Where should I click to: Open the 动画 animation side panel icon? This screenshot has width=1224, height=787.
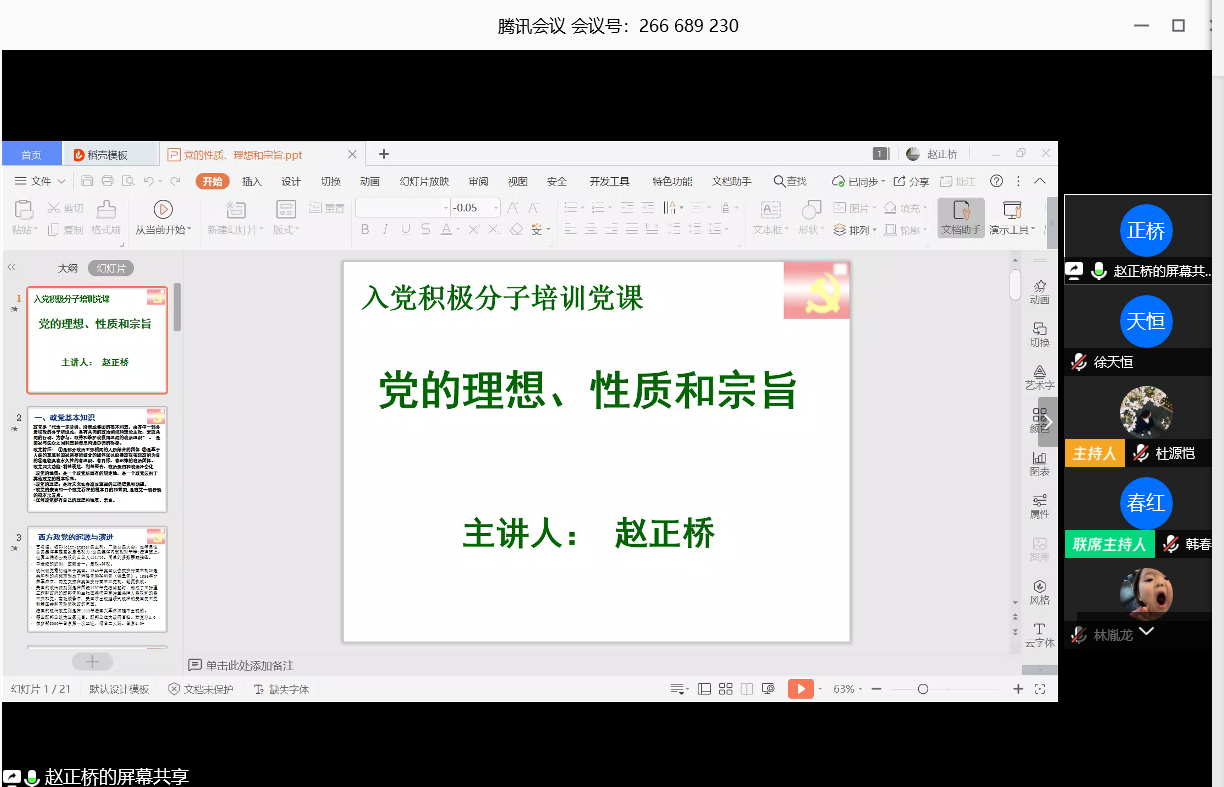(x=1040, y=286)
